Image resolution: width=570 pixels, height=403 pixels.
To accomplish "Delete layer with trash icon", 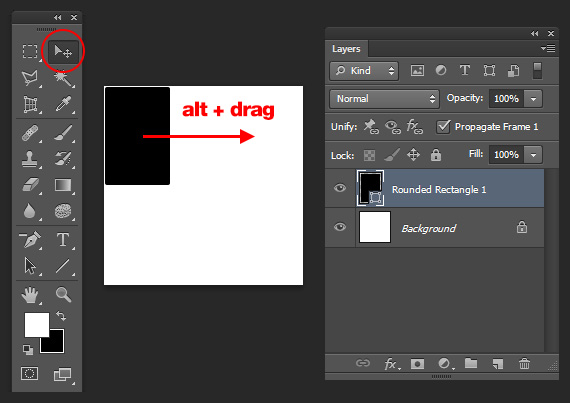I will click(x=524, y=363).
